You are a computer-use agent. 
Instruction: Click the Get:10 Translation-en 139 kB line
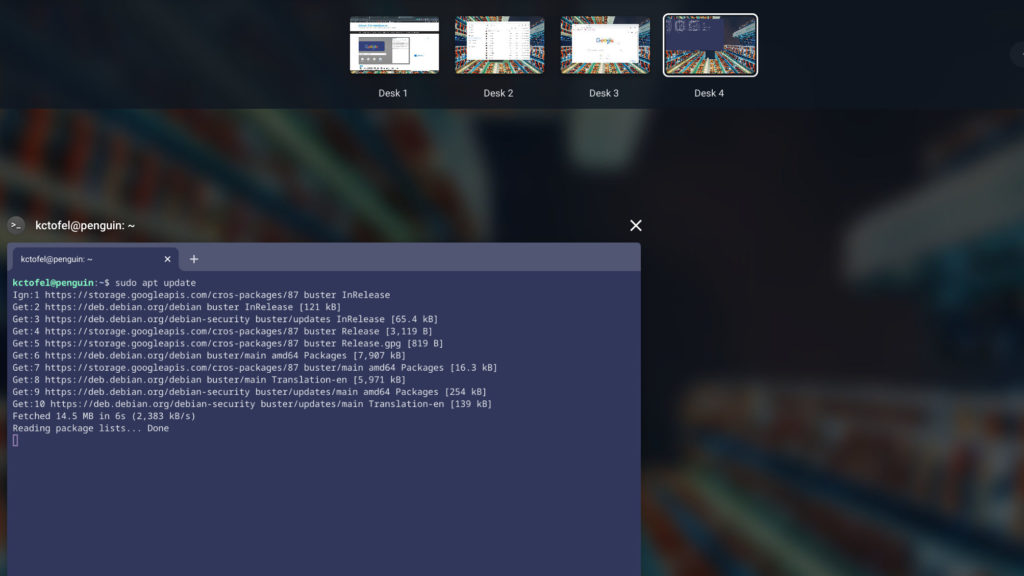(252, 404)
